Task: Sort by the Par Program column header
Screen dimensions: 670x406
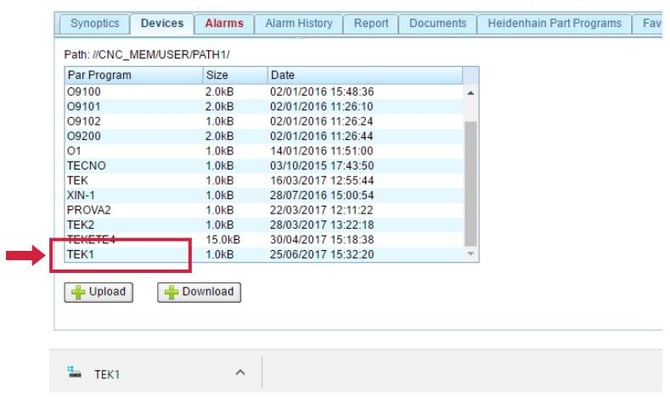Action: pos(134,75)
